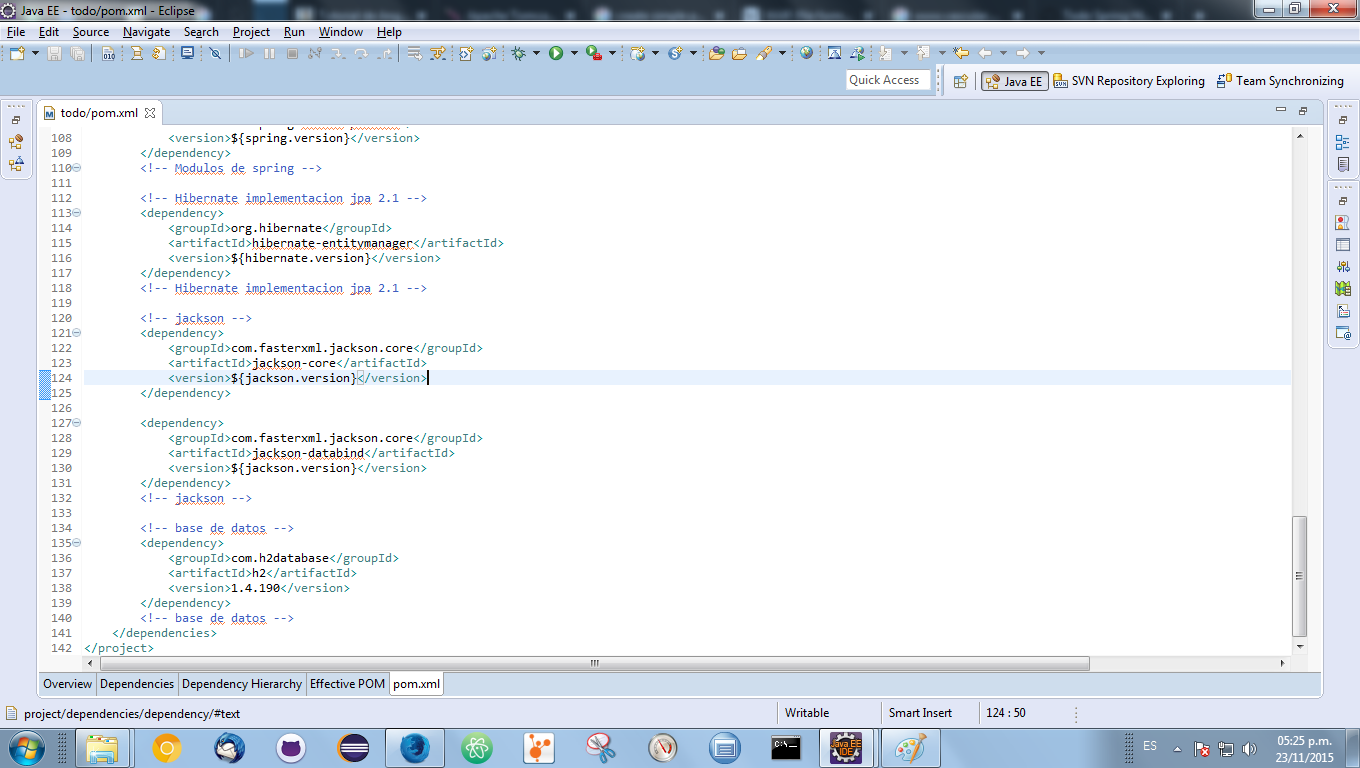The image size is (1360, 768).
Task: Maximize the editor area
Action: point(1303,110)
